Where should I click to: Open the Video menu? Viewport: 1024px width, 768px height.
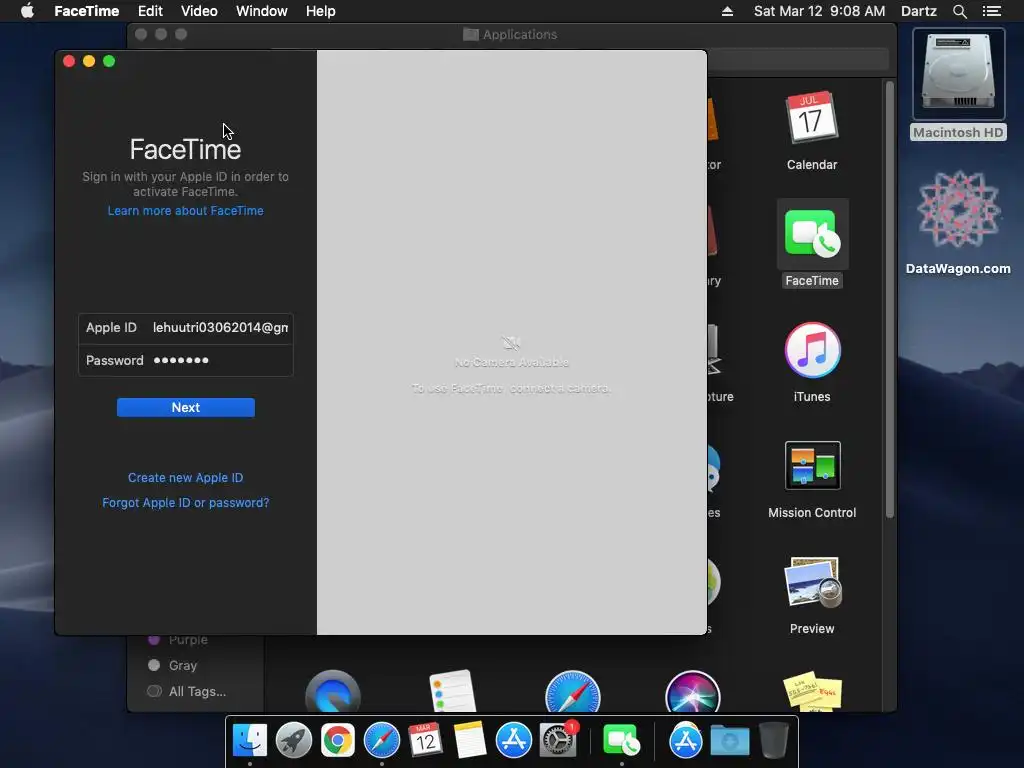pyautogui.click(x=199, y=11)
